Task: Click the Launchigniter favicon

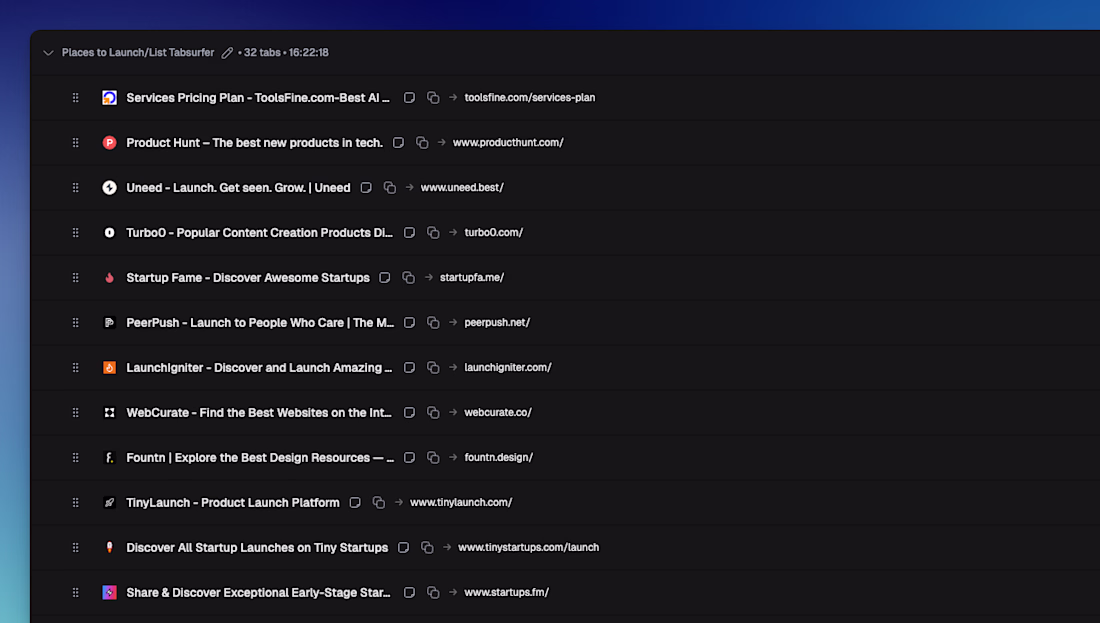Action: tap(109, 368)
